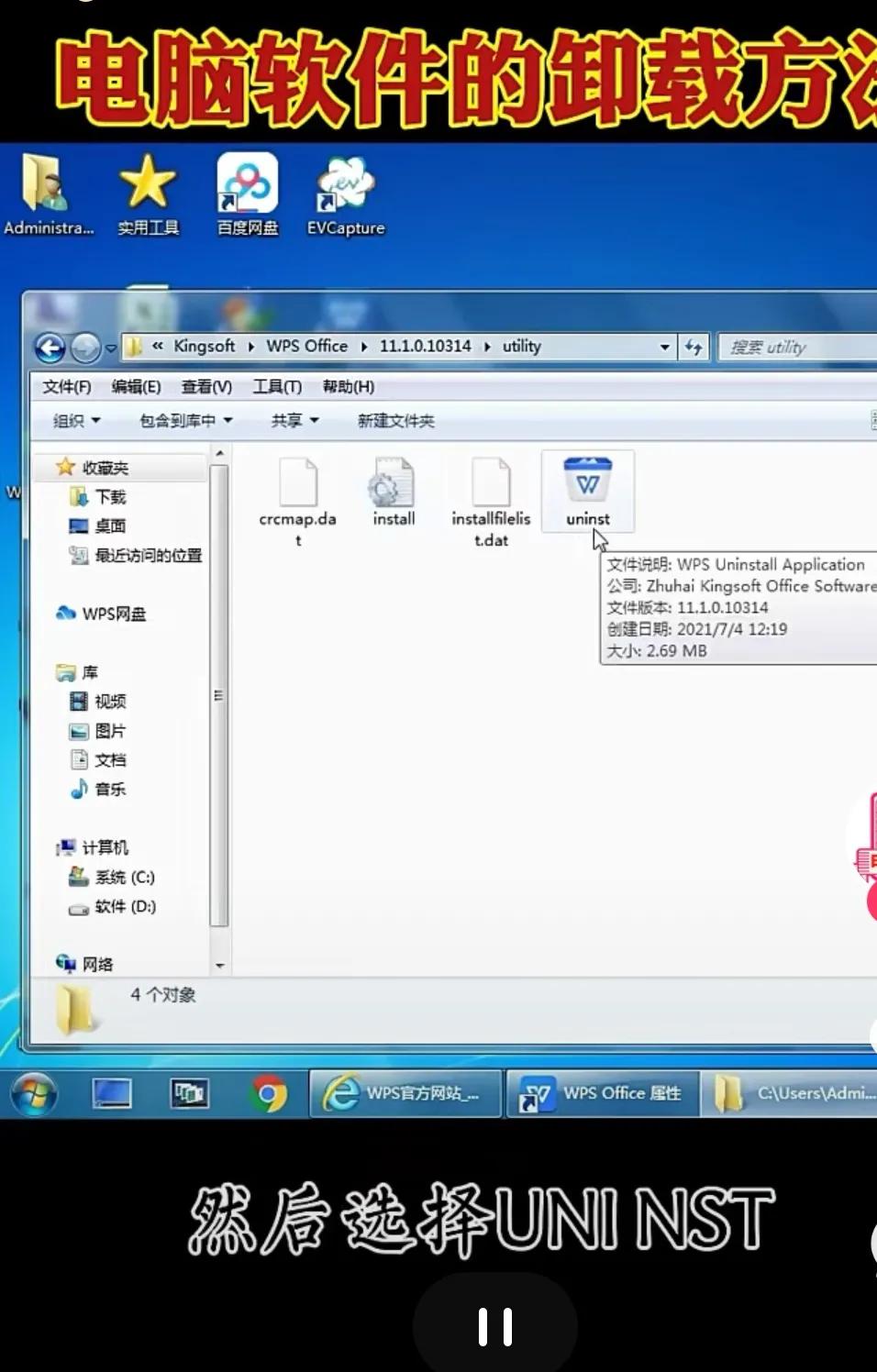
Task: Open the Administrator folder desktop icon
Action: pyautogui.click(x=46, y=194)
